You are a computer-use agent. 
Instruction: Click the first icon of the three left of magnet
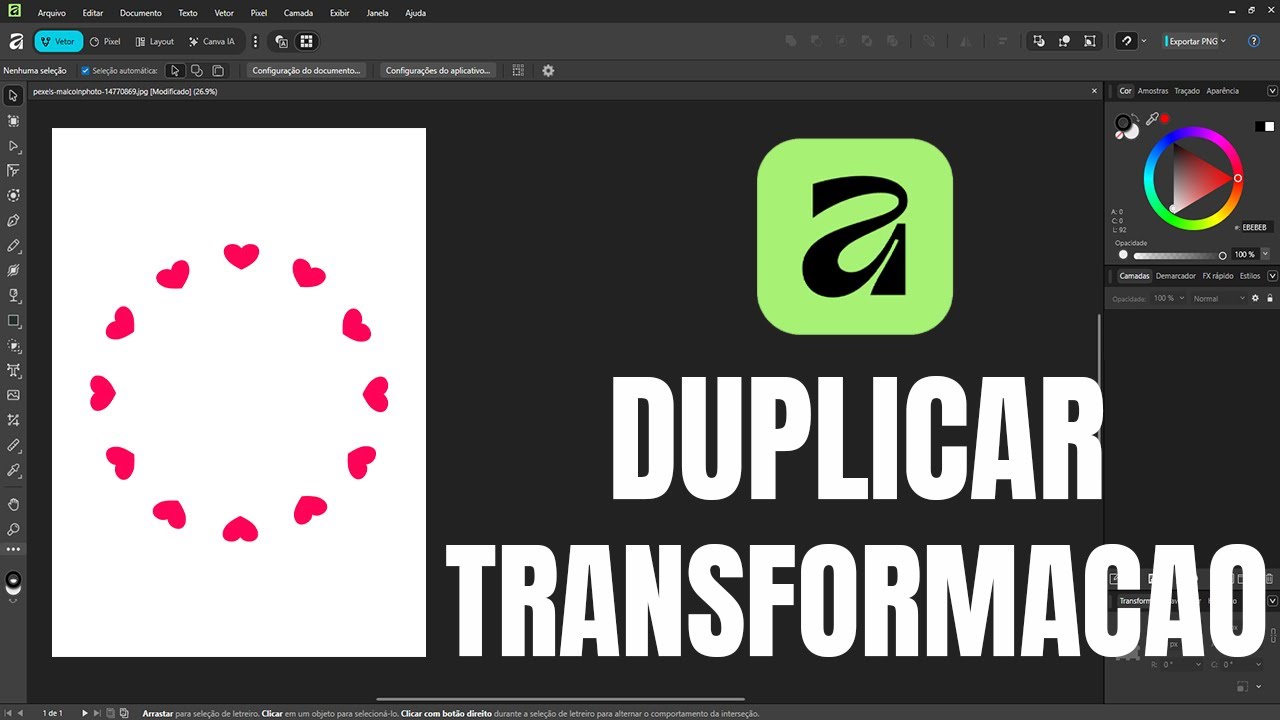tap(1039, 41)
